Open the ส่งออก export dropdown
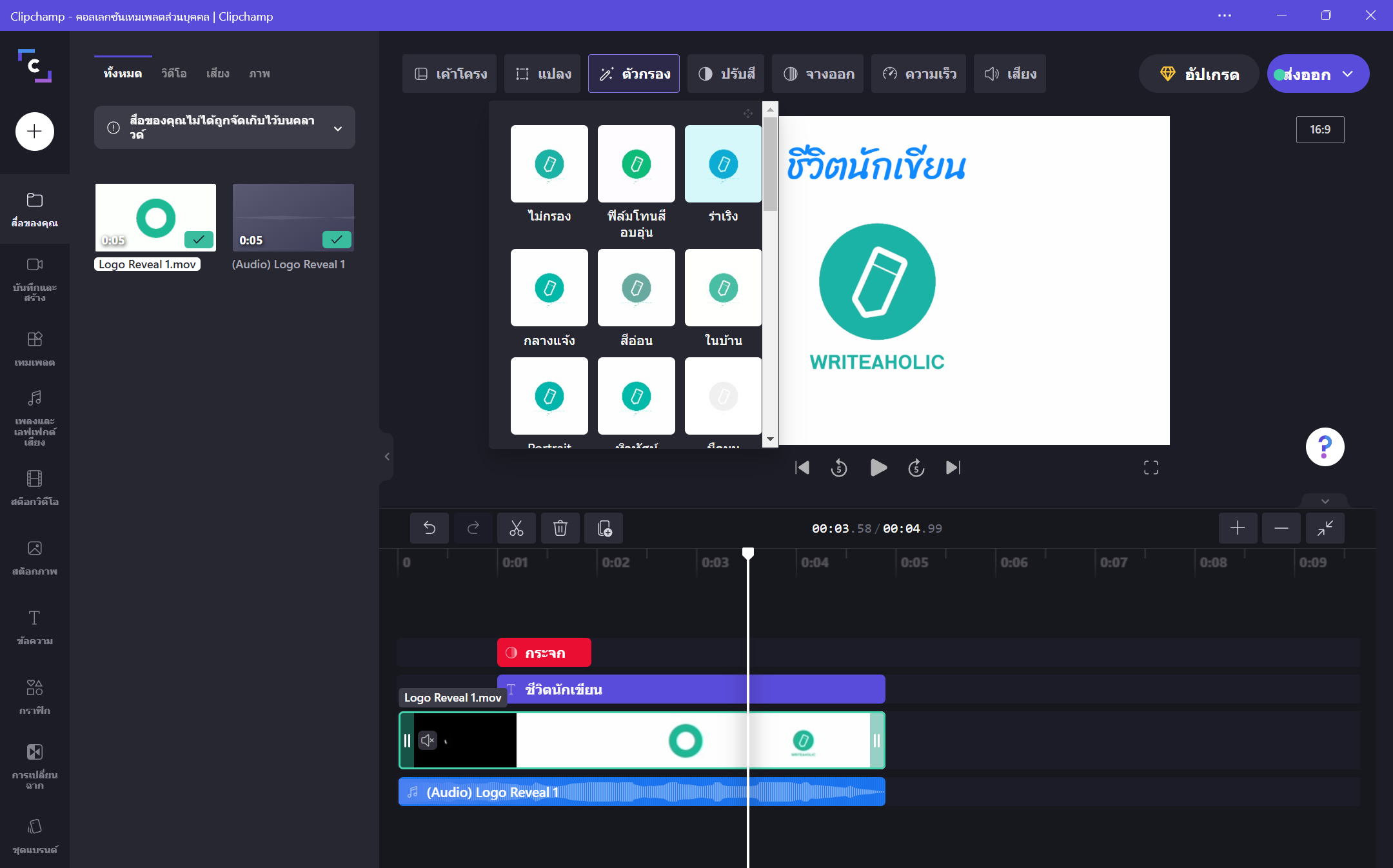Image resolution: width=1393 pixels, height=868 pixels. tap(1348, 74)
